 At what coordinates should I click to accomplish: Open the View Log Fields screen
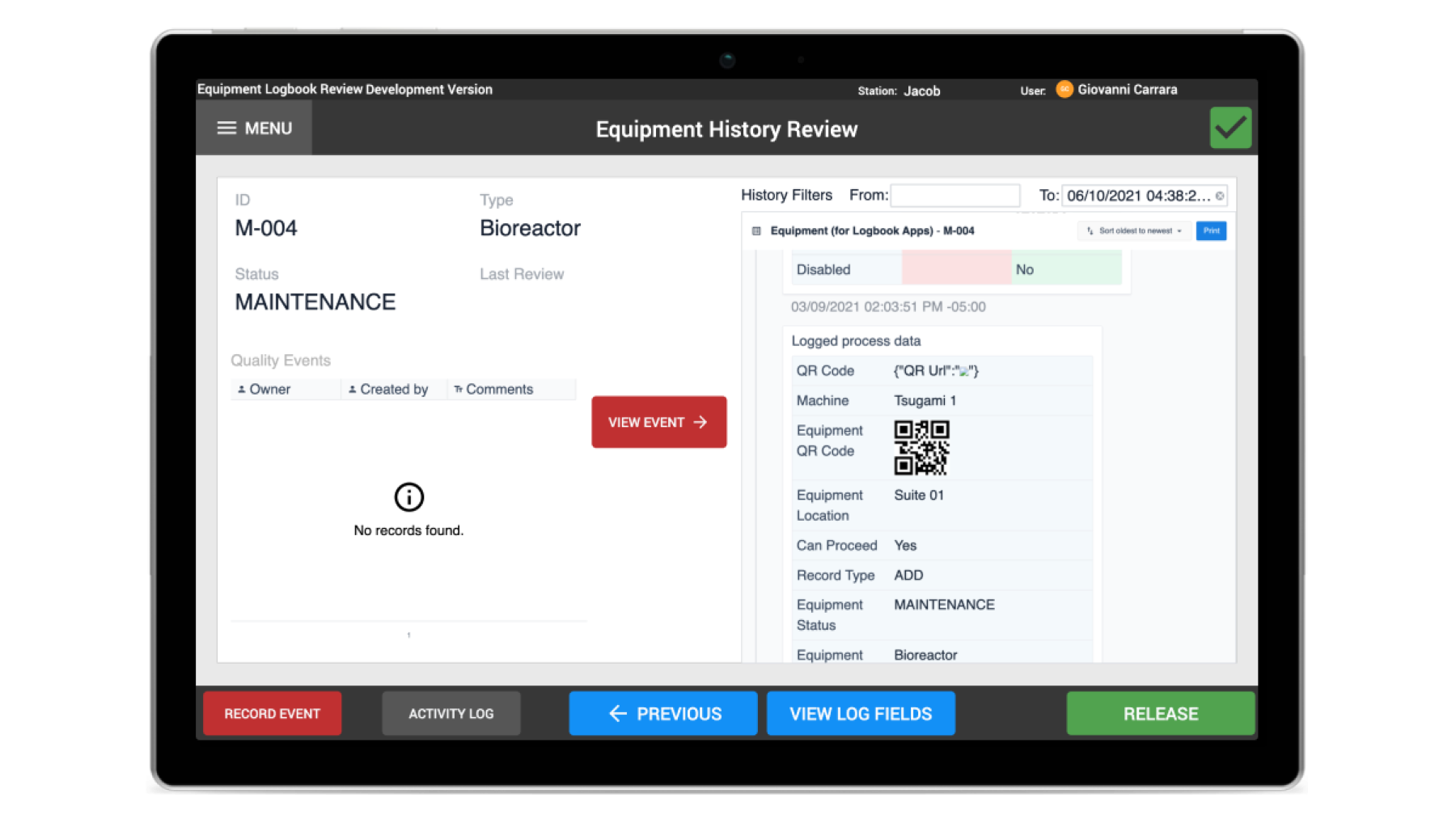[860, 713]
